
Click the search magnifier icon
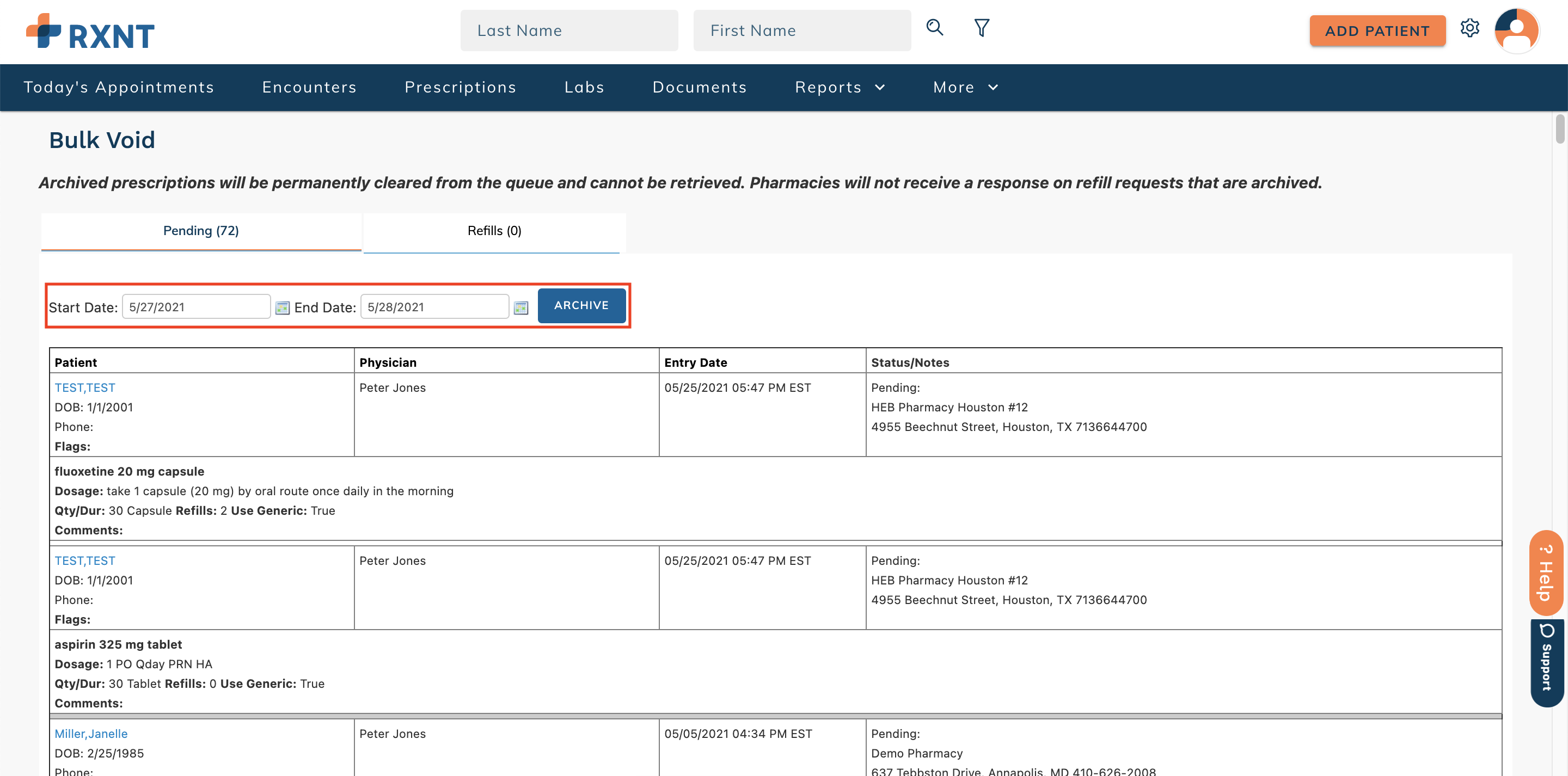934,28
